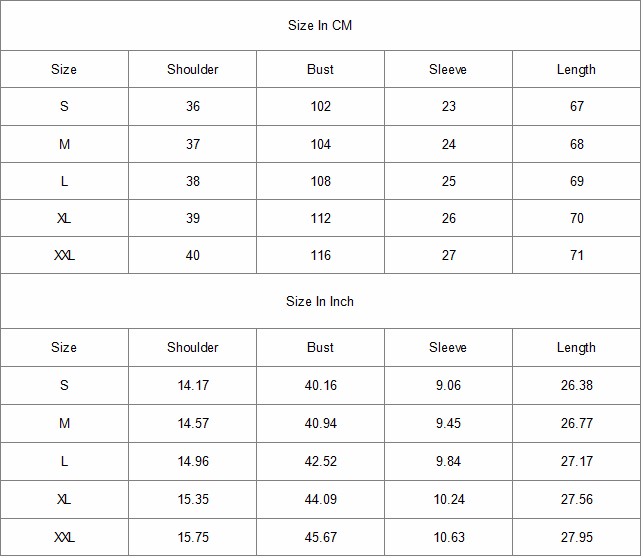
Task: Click the shoulder value 36 cell
Action: [193, 107]
